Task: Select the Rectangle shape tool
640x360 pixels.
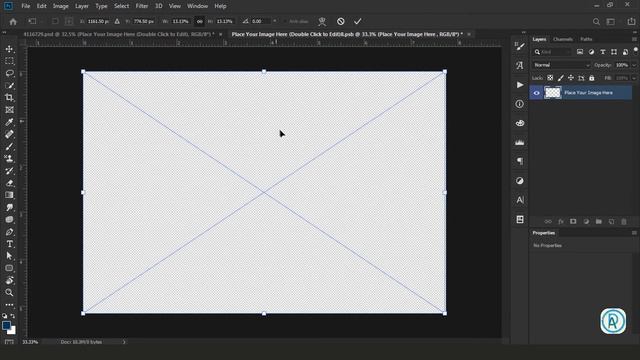Action: (x=9, y=268)
